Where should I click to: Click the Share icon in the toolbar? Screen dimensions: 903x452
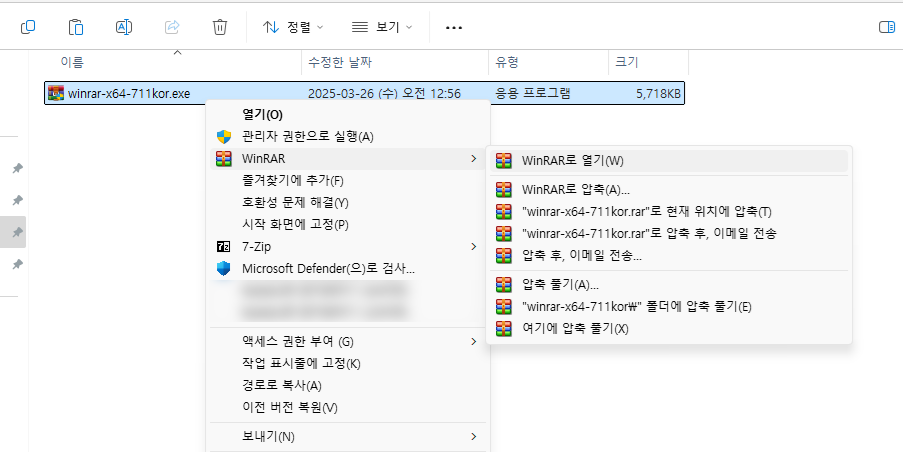click(x=172, y=27)
